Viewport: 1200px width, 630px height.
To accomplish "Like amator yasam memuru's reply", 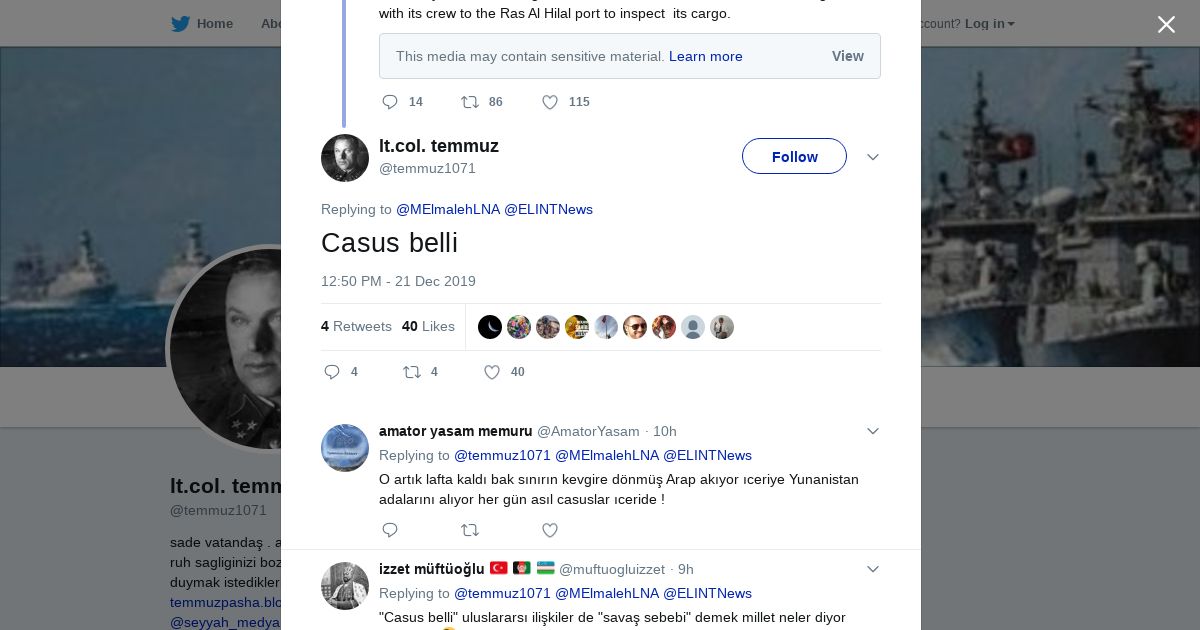I will [x=550, y=530].
